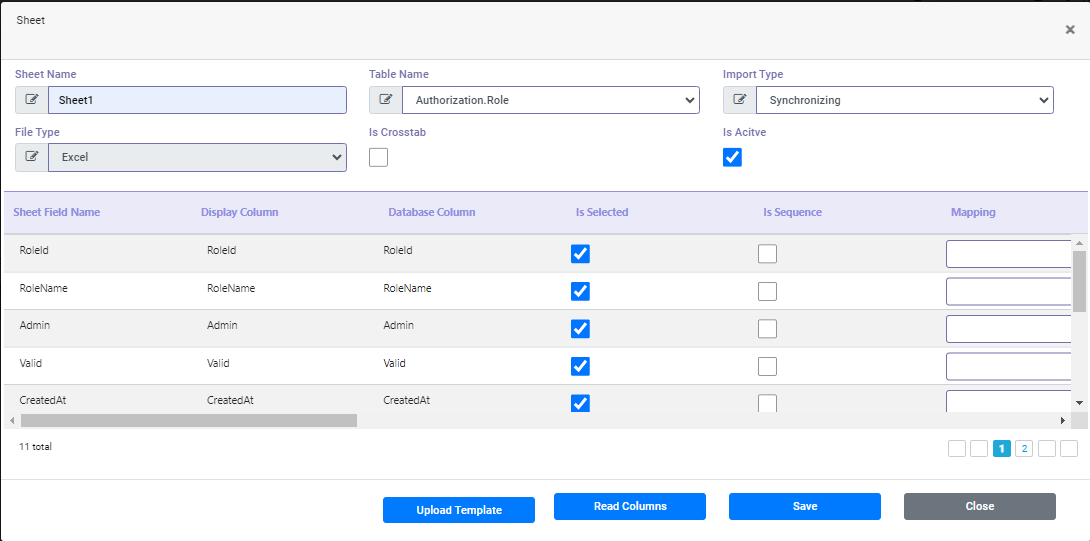Toggle the Is Crosstab checkbox
Screen dimensions: 1090x541
click(379, 157)
